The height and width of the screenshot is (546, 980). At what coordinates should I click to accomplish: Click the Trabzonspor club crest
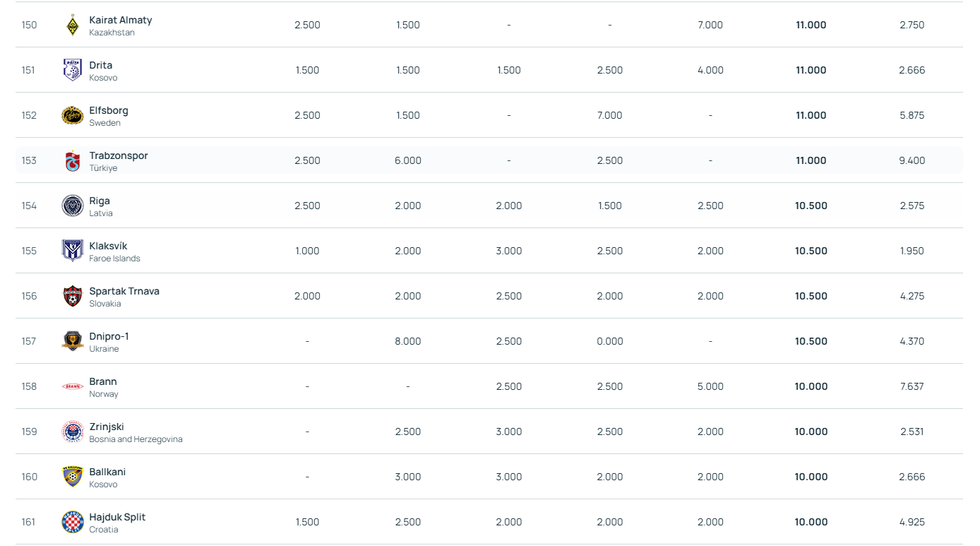coord(72,161)
